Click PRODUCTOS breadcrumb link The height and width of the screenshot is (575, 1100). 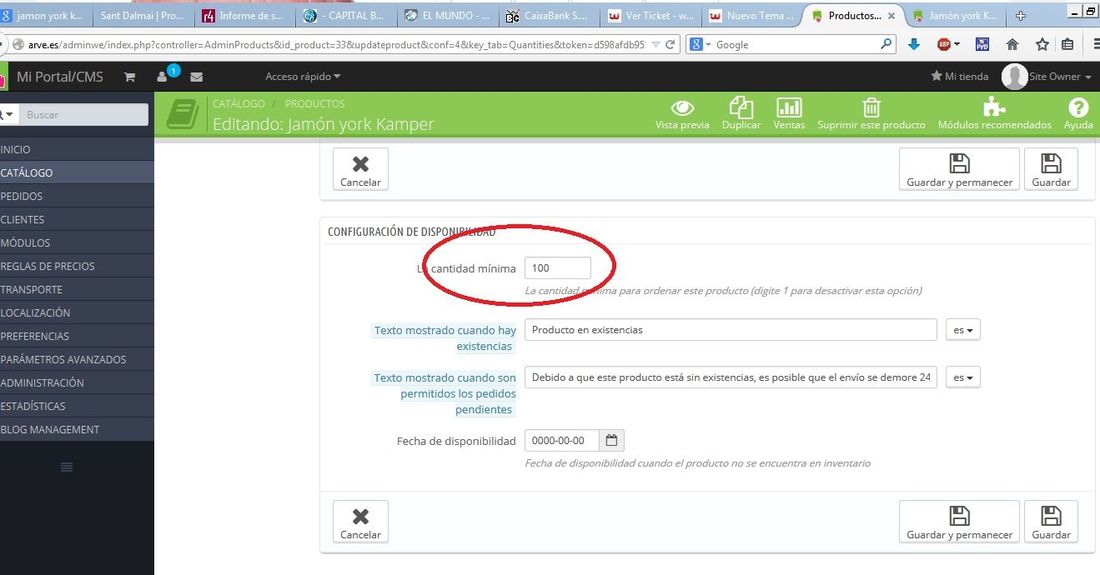pos(314,104)
